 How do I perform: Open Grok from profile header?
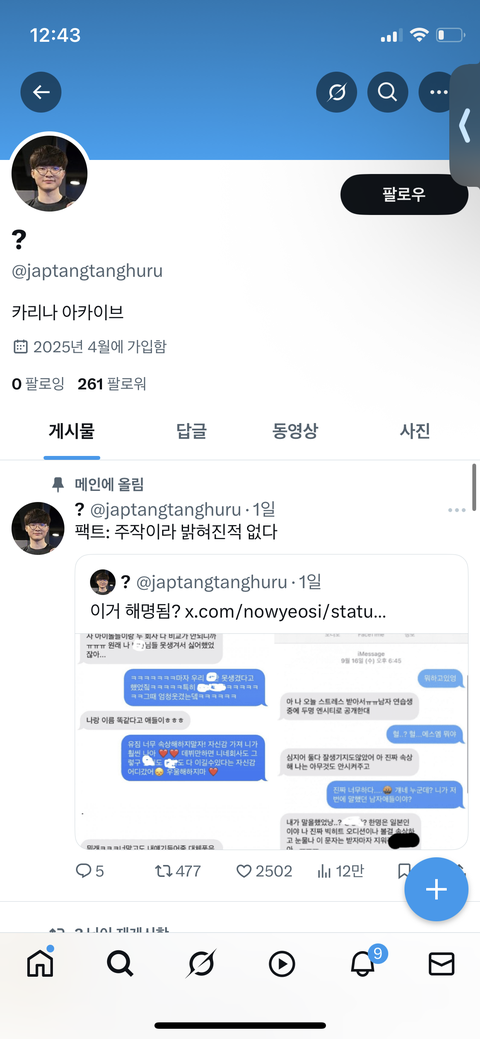(x=336, y=91)
